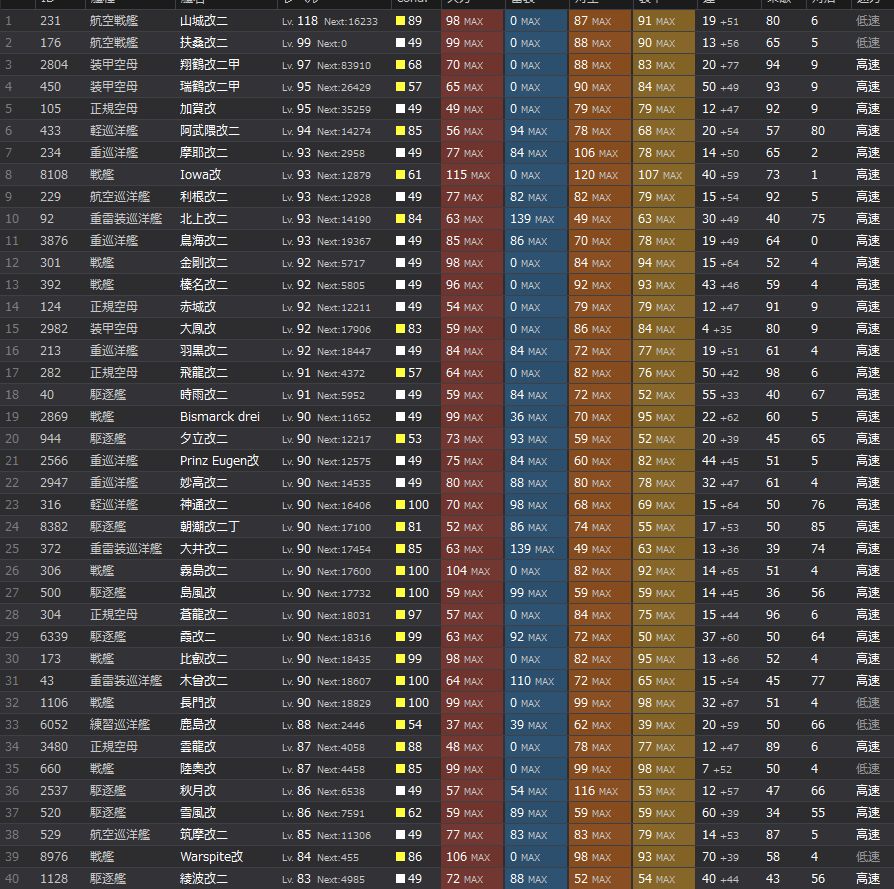Click the ship name 夕立改二
The height and width of the screenshot is (889, 894).
pyautogui.click(x=204, y=439)
